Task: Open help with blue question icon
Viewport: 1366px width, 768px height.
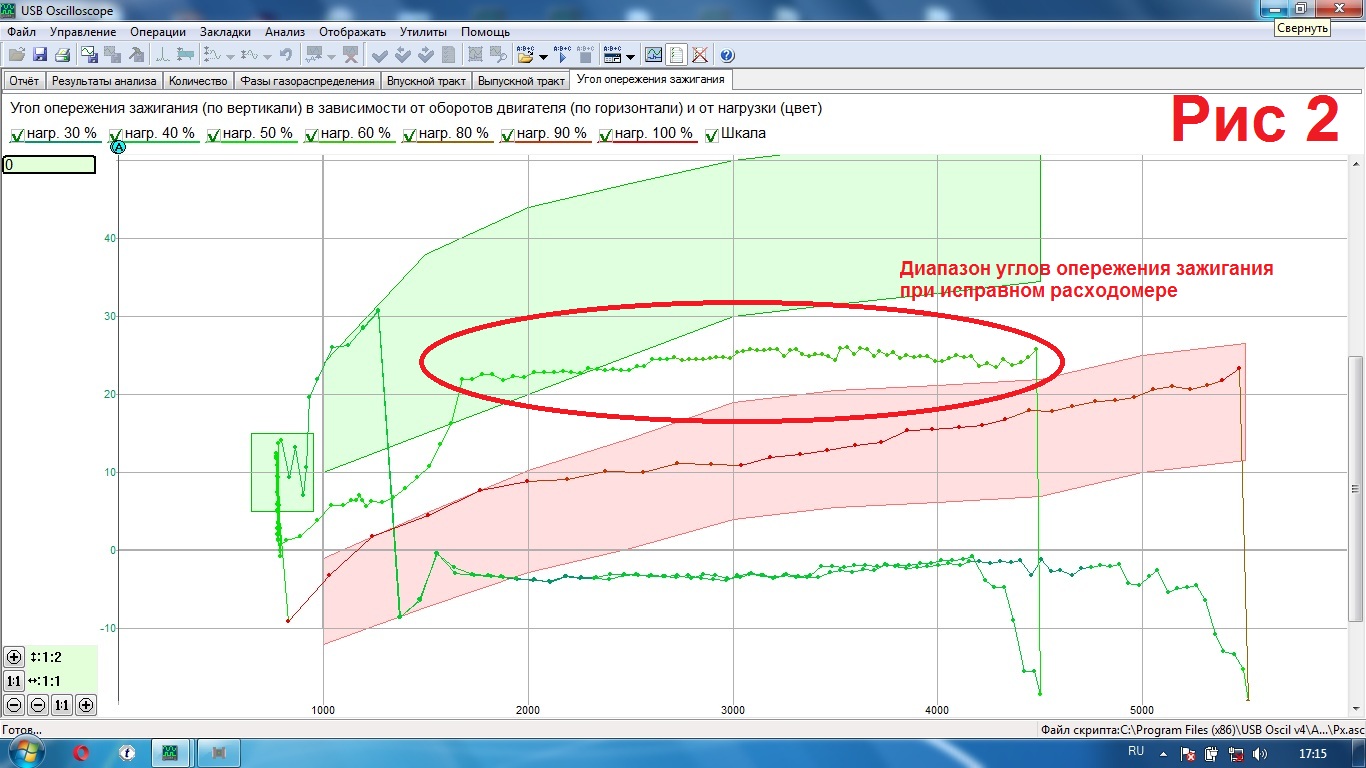Action: click(727, 55)
